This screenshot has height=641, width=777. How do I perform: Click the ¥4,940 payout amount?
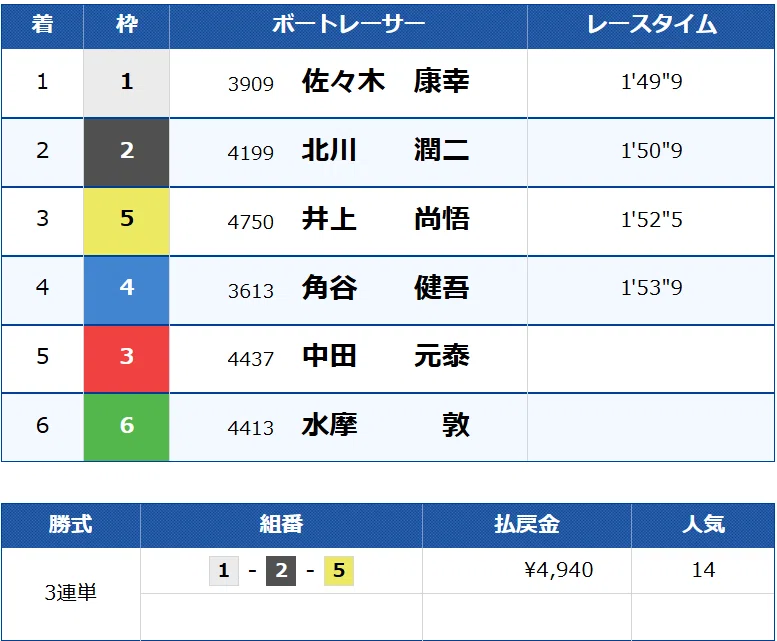point(558,570)
